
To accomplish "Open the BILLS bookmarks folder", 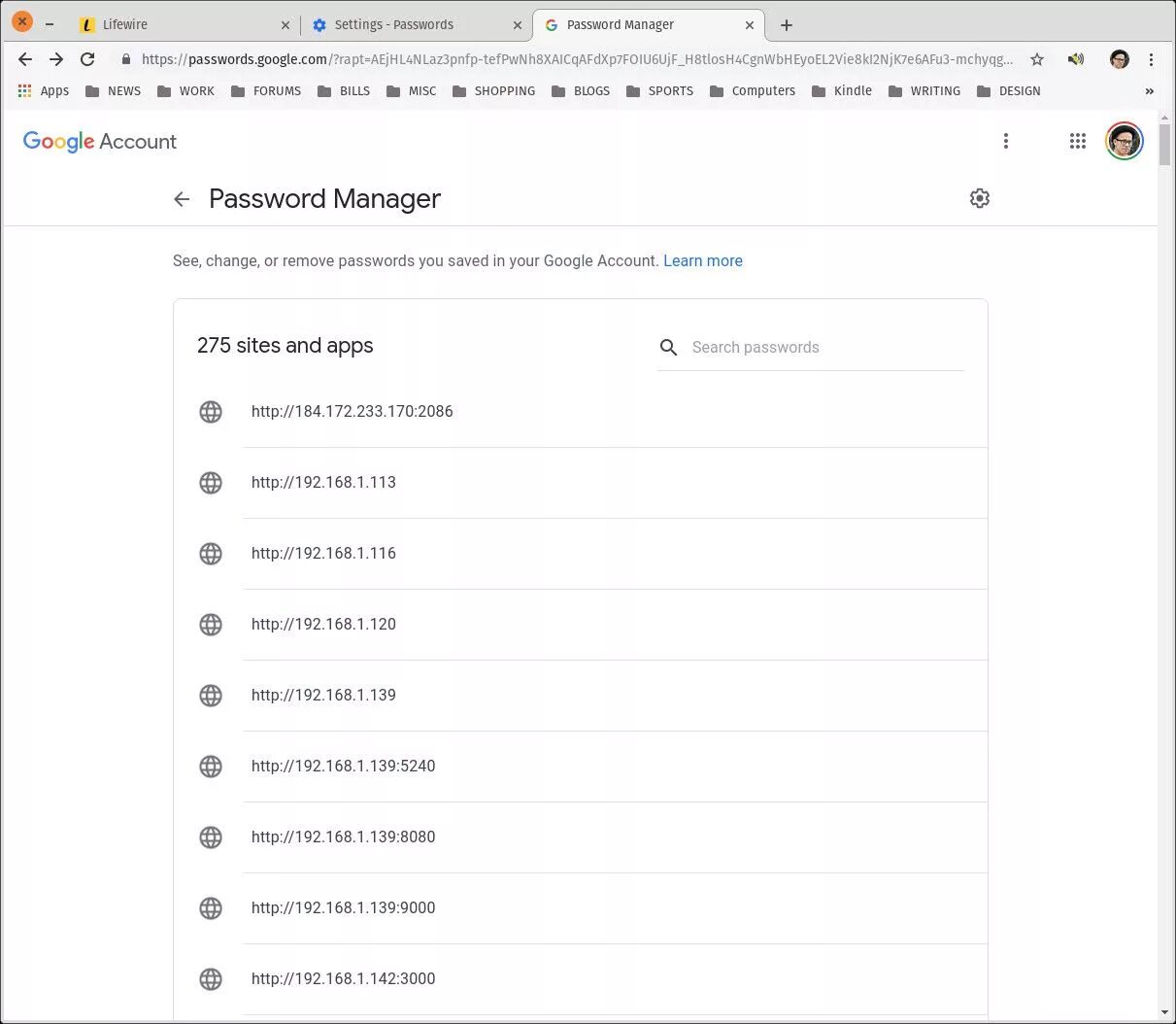I will pyautogui.click(x=344, y=90).
